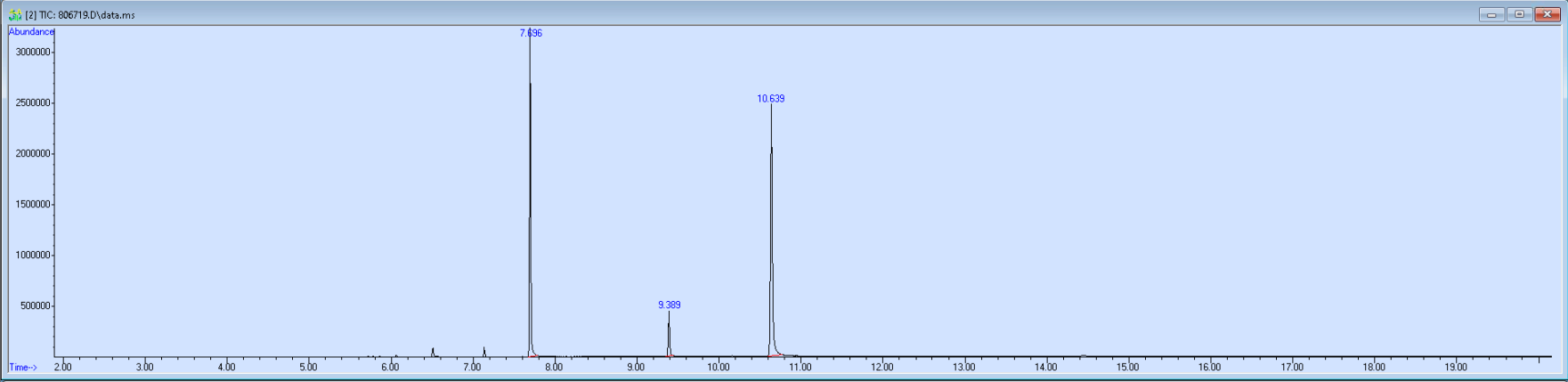1568x382 pixels.
Task: Click the Time--> axis label
Action: tap(23, 367)
